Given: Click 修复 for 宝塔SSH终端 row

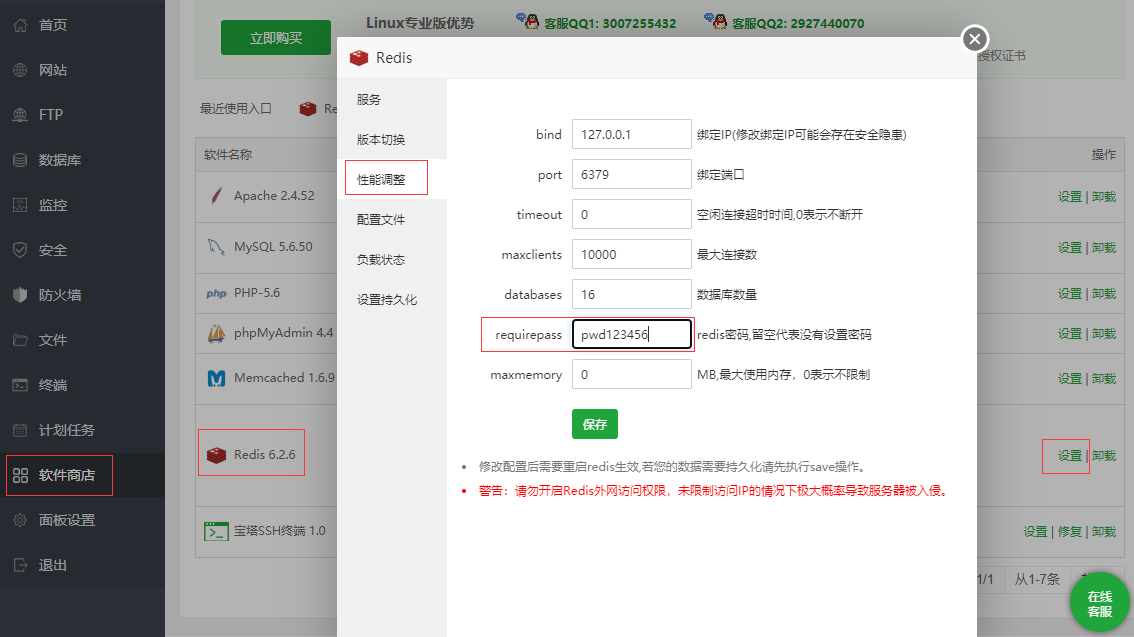Looking at the screenshot, I should pos(1070,532).
